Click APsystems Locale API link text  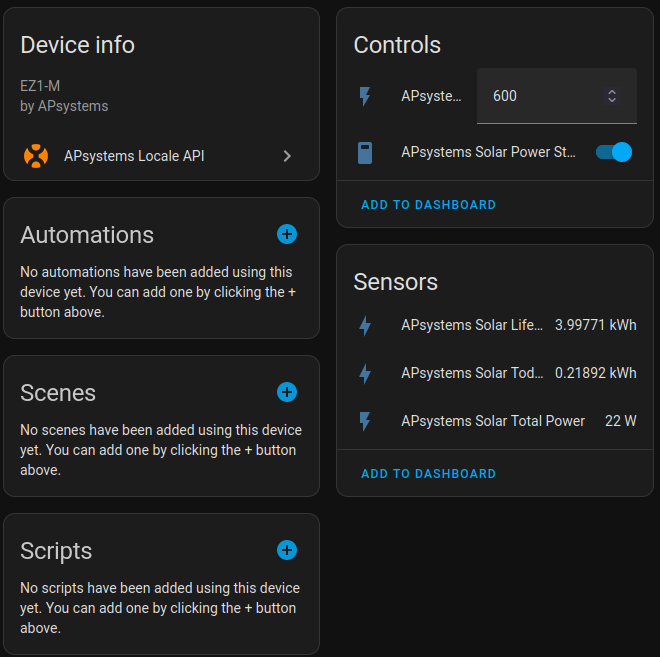coord(134,156)
